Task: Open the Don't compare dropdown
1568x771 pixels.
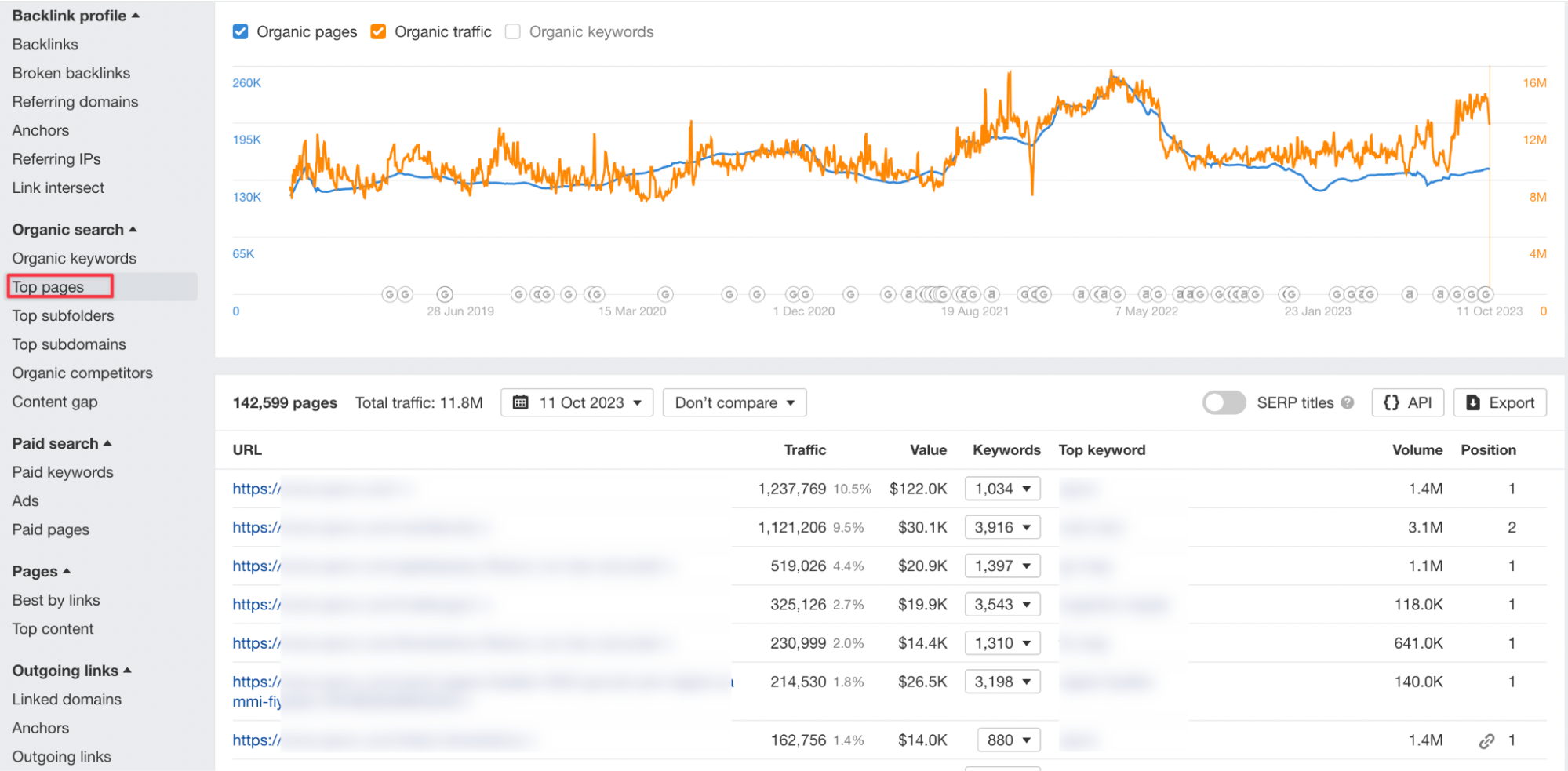Action: (734, 402)
